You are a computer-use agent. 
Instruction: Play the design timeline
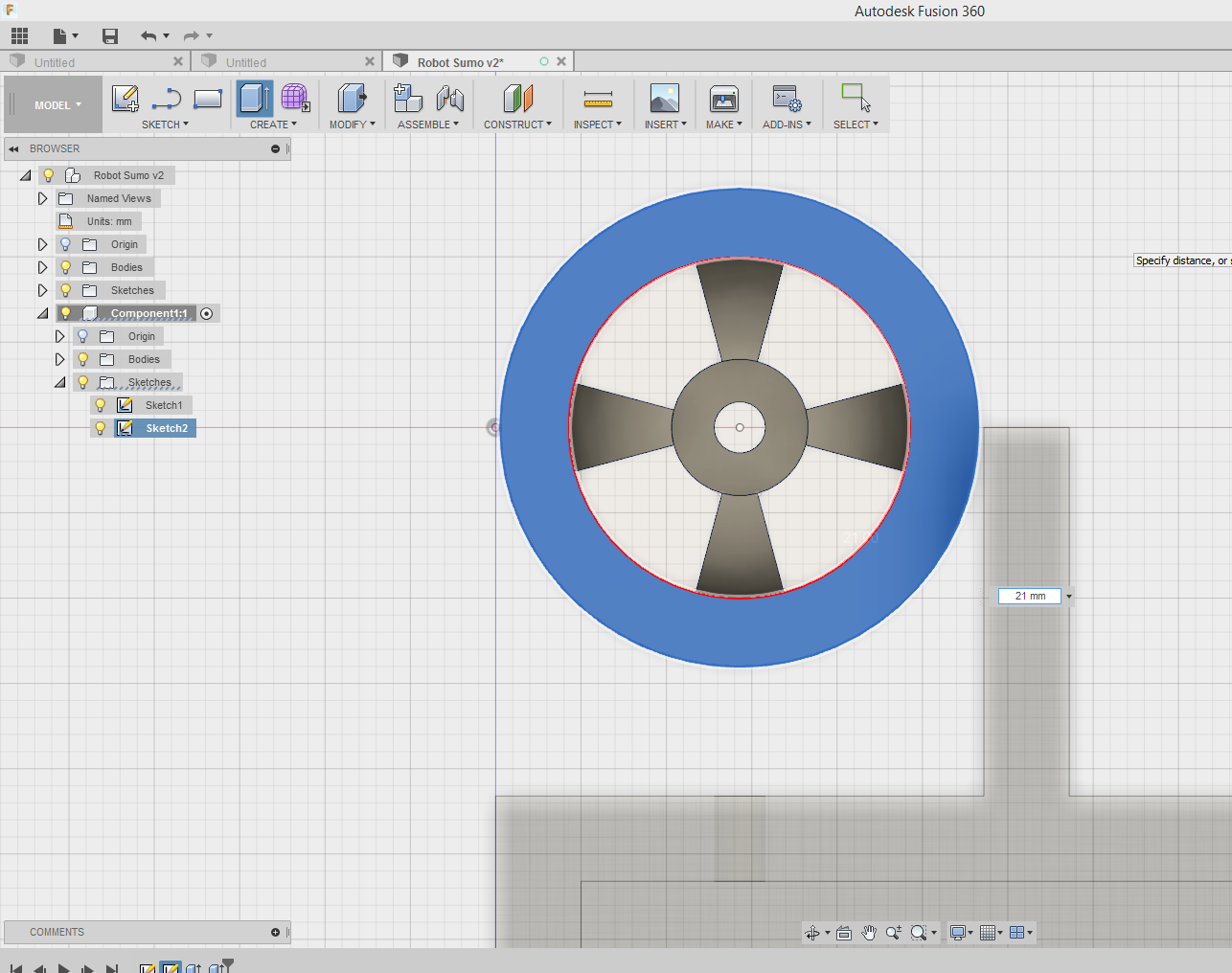tap(63, 968)
